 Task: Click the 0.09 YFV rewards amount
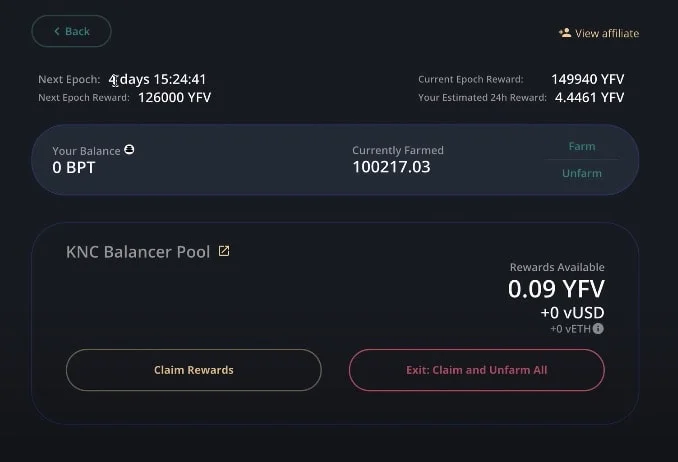coord(556,290)
